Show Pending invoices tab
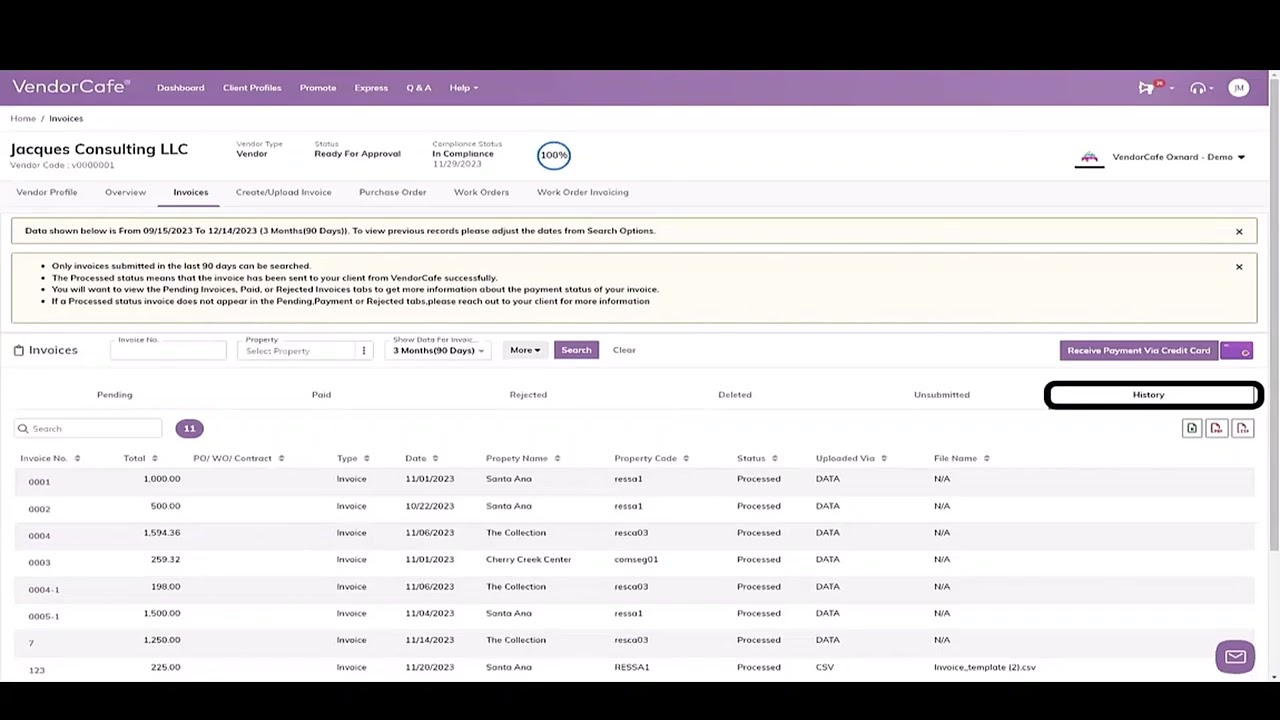 [114, 395]
